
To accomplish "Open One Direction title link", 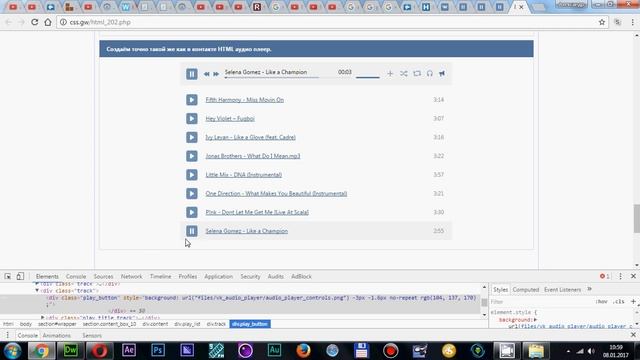I will point(276,193).
